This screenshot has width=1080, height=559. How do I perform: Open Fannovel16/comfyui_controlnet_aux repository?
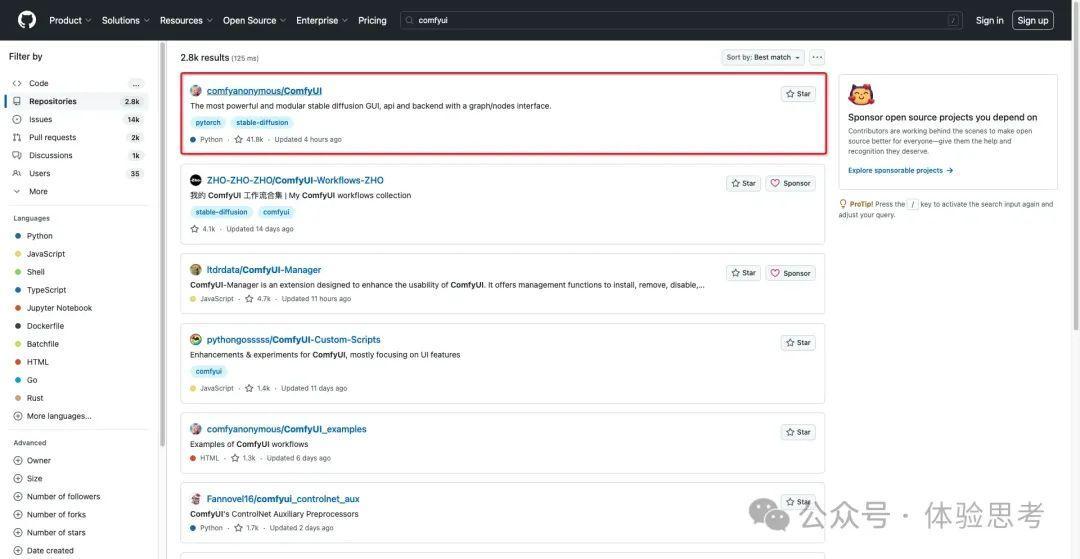(x=283, y=499)
